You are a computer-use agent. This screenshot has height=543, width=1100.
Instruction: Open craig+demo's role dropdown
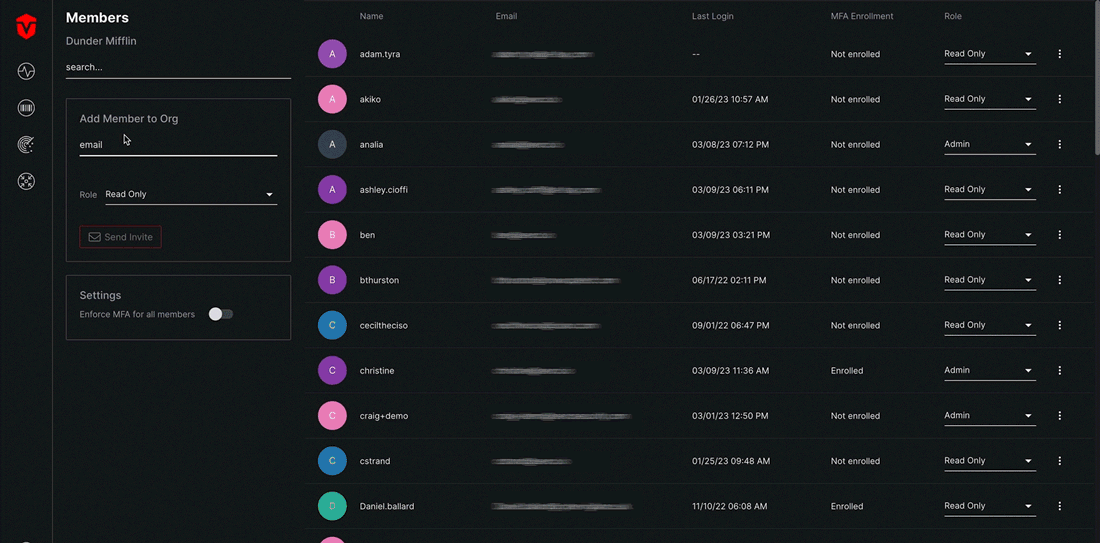coord(990,416)
